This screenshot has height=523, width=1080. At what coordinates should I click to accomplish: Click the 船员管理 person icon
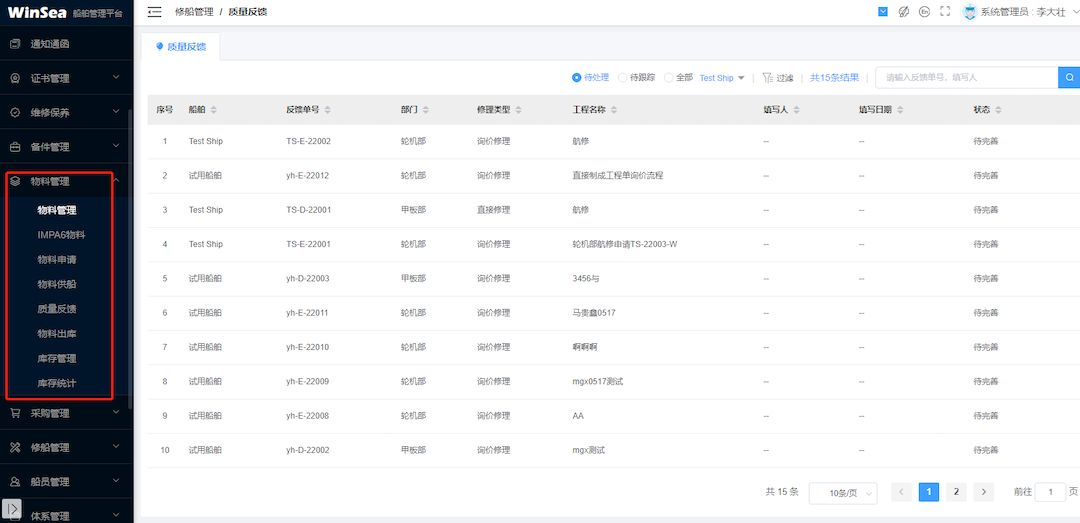click(15, 482)
